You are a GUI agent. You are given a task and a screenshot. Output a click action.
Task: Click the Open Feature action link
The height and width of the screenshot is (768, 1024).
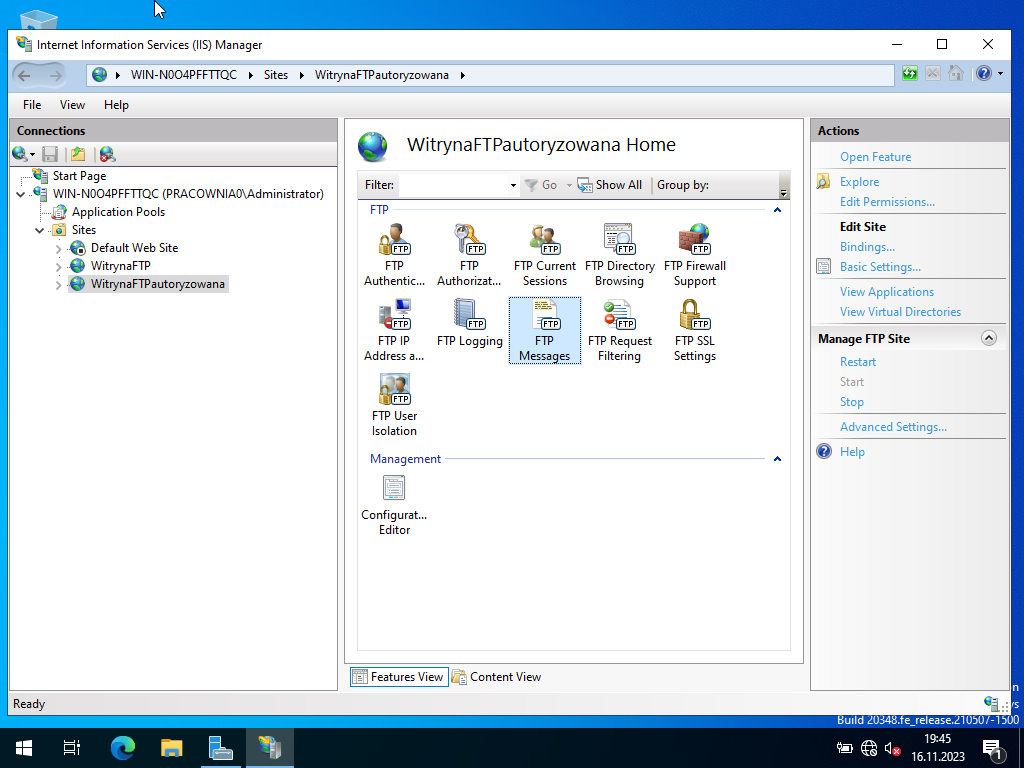tap(875, 157)
